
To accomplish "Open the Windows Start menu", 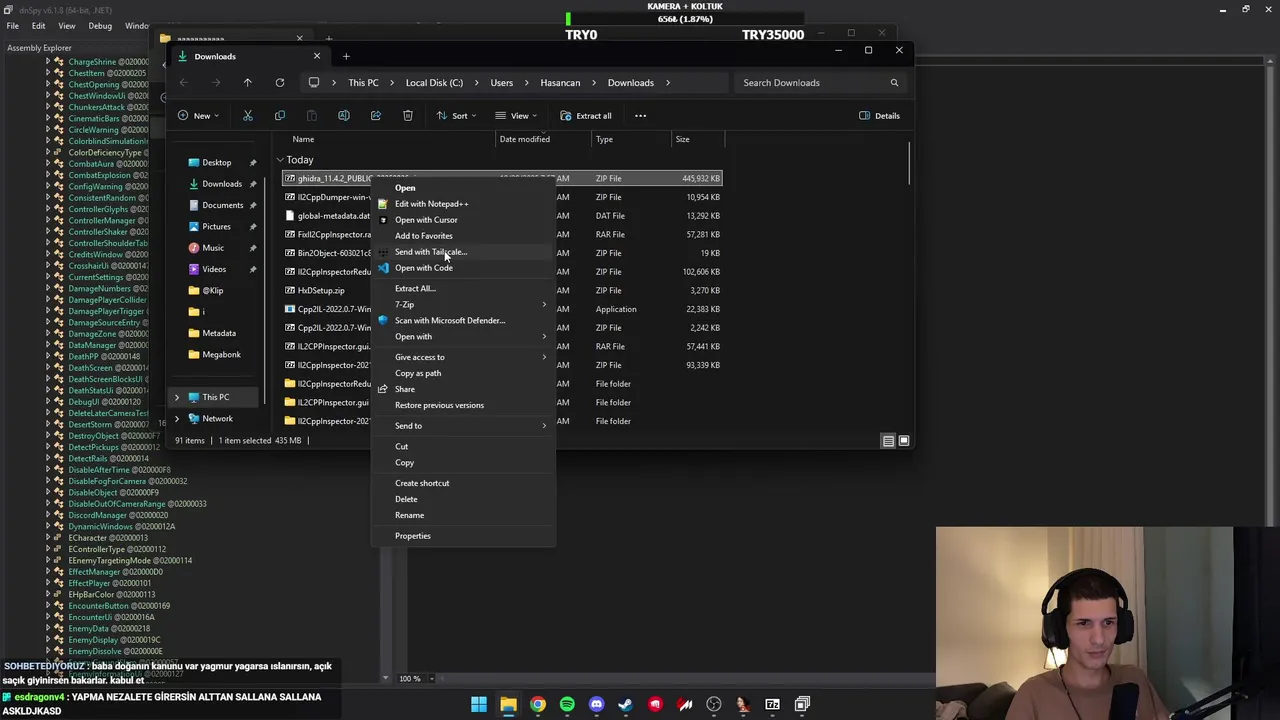I will click(x=479, y=705).
